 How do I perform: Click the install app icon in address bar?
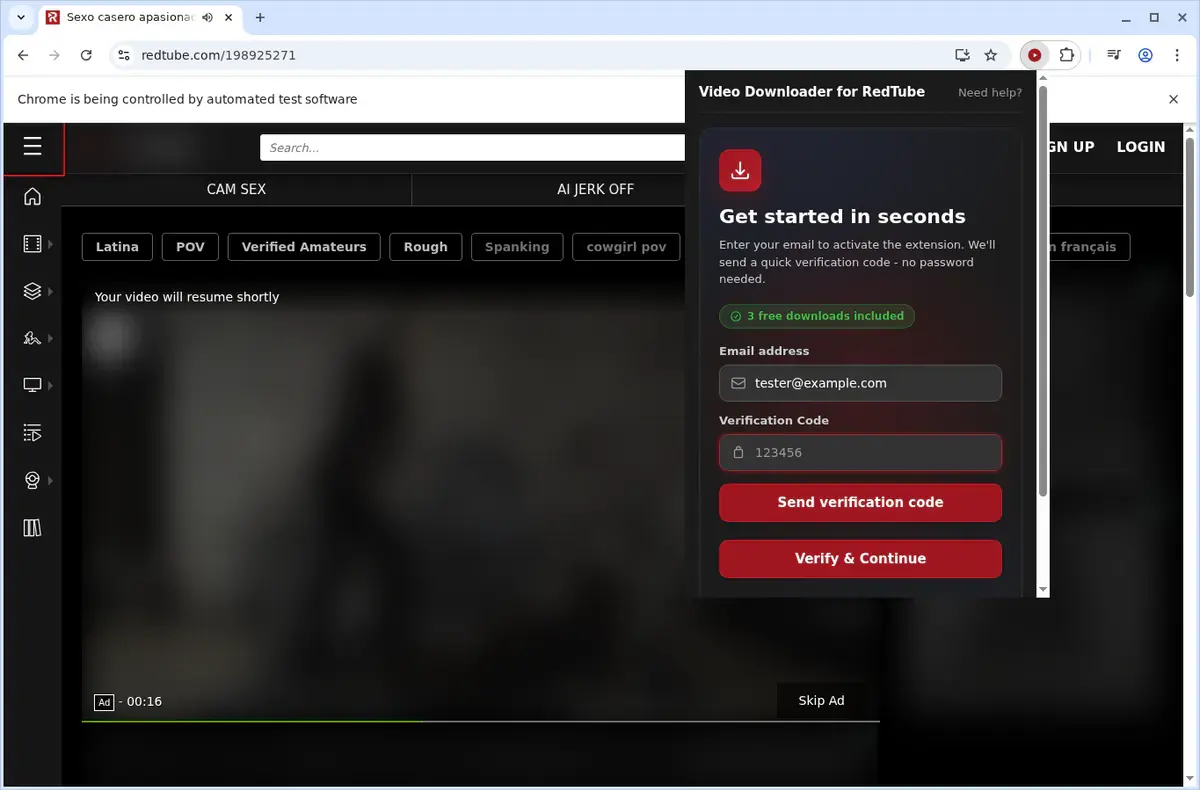point(962,55)
